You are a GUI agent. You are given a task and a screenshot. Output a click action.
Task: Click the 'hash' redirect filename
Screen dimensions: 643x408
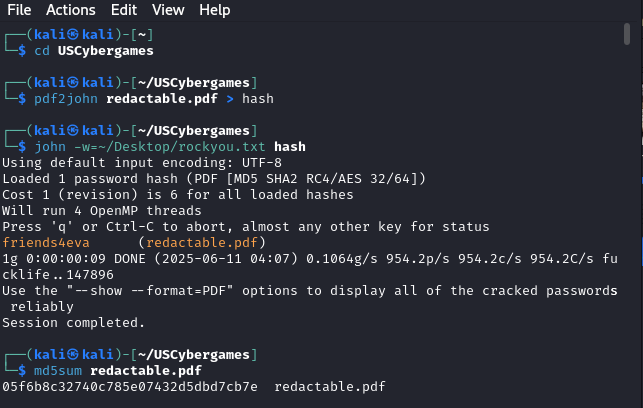click(258, 99)
